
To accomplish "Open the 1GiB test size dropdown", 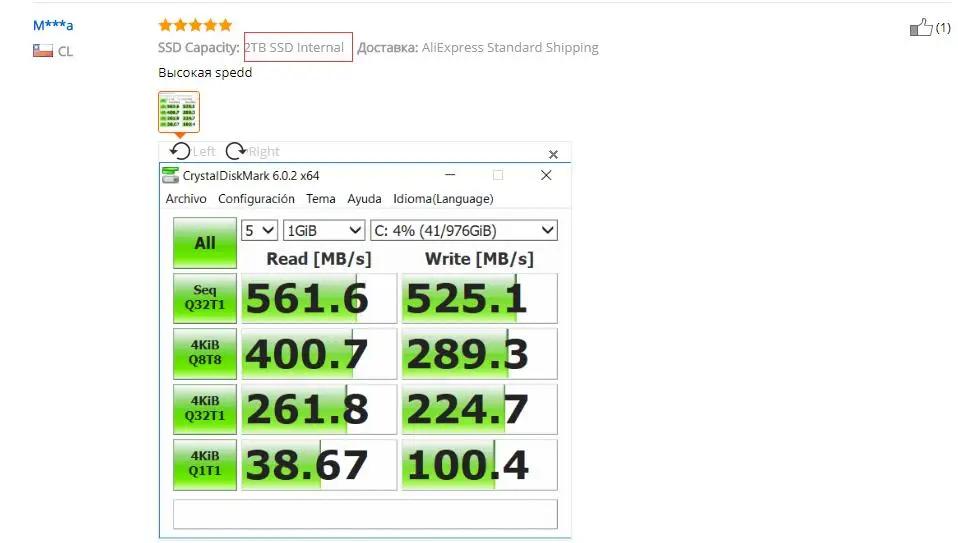I will [324, 230].
